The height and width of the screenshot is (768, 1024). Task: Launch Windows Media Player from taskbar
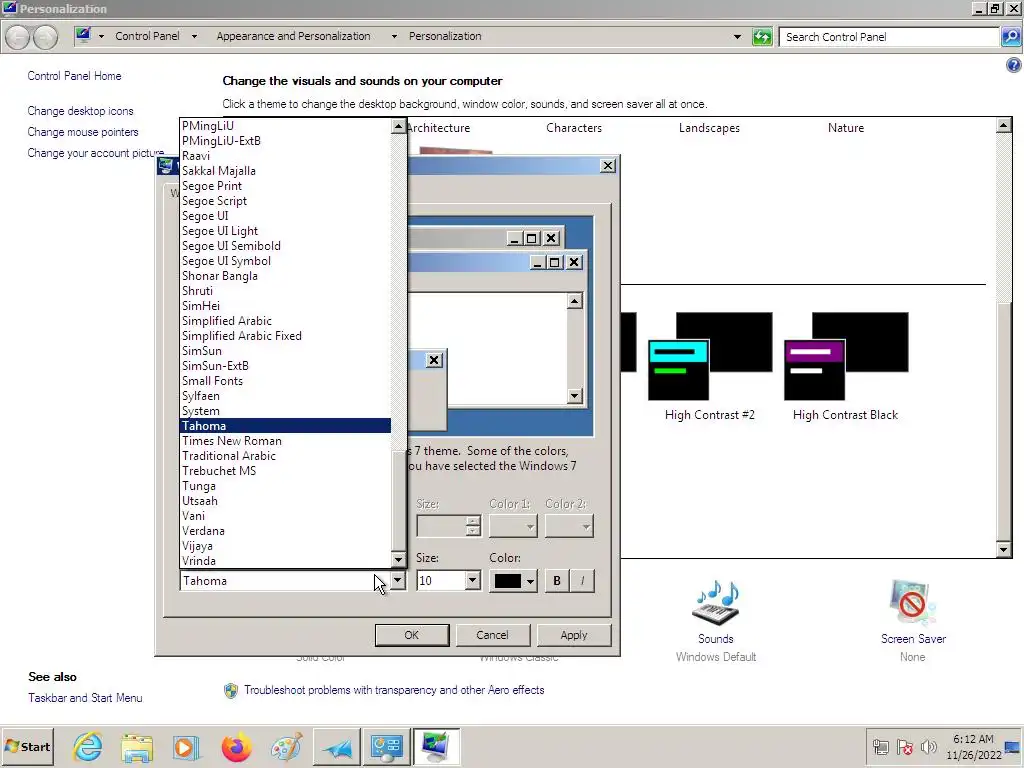point(186,746)
